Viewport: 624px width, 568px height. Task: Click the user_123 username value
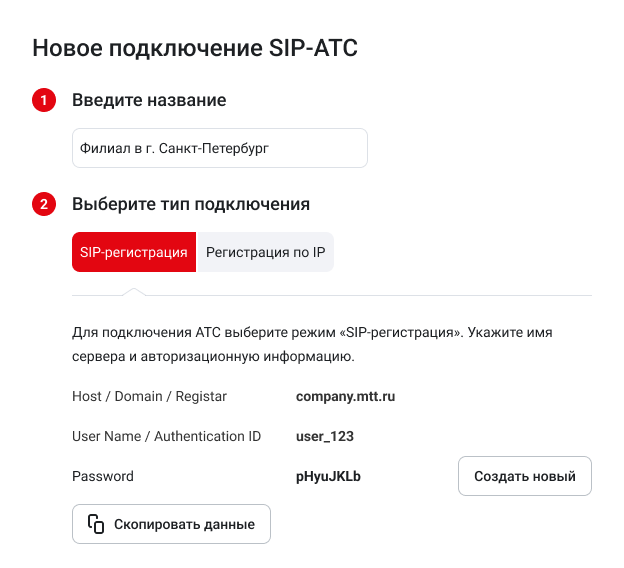click(325, 437)
